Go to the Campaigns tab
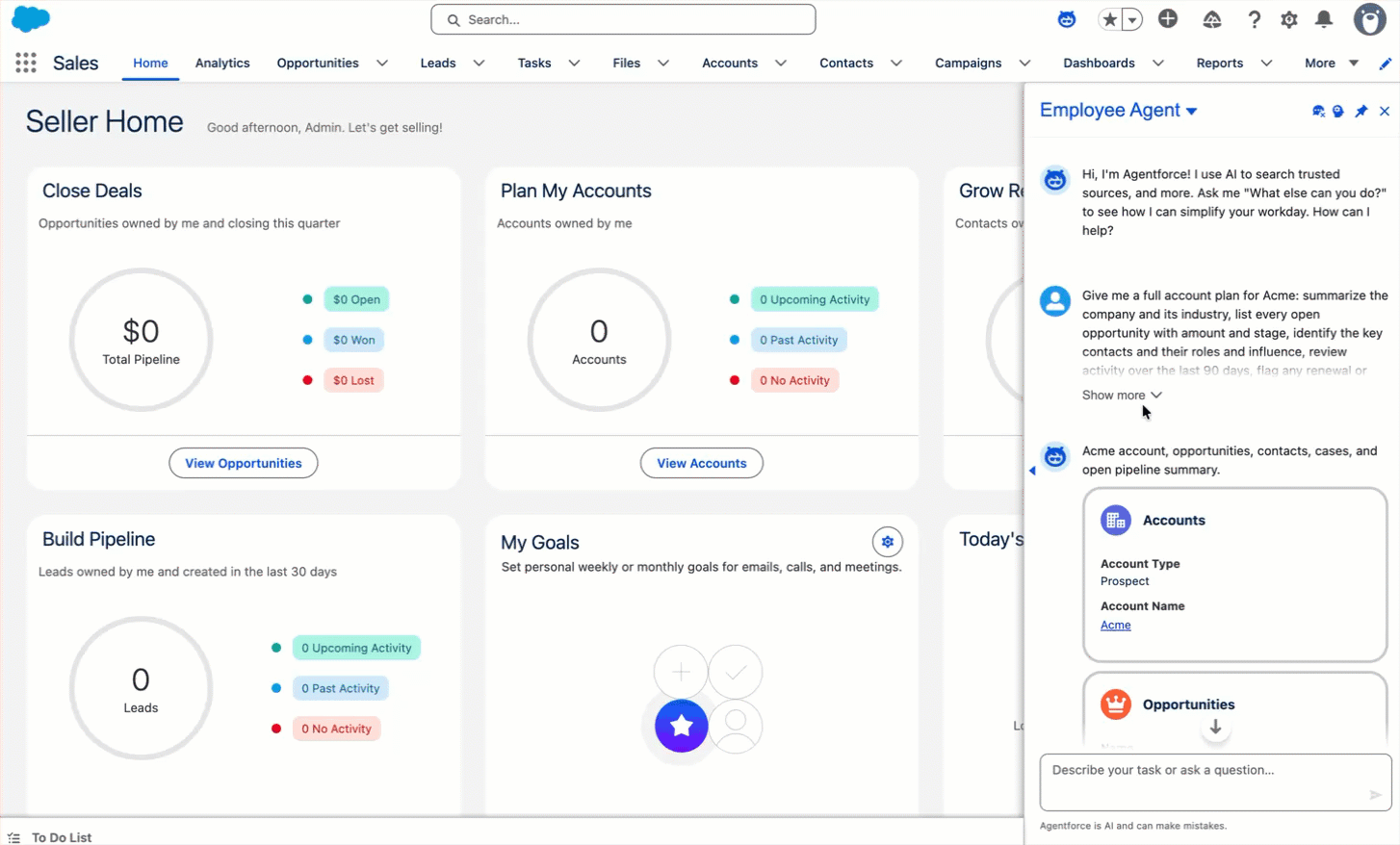Image resolution: width=1400 pixels, height=845 pixels. (x=968, y=64)
